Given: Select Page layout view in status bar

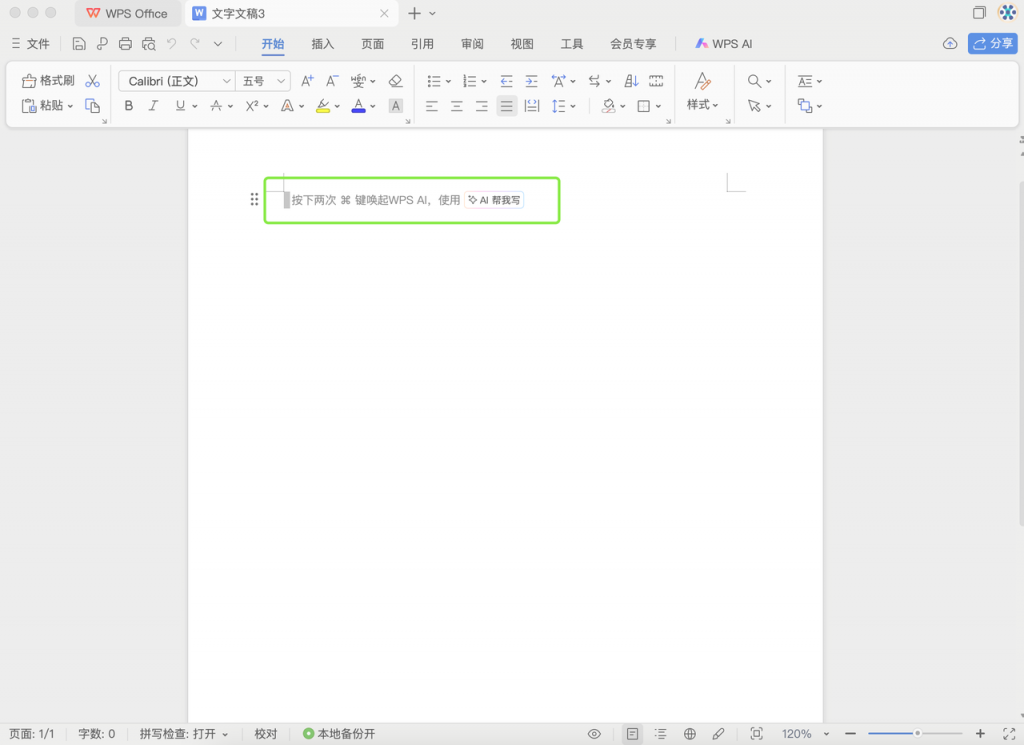Looking at the screenshot, I should [x=632, y=734].
